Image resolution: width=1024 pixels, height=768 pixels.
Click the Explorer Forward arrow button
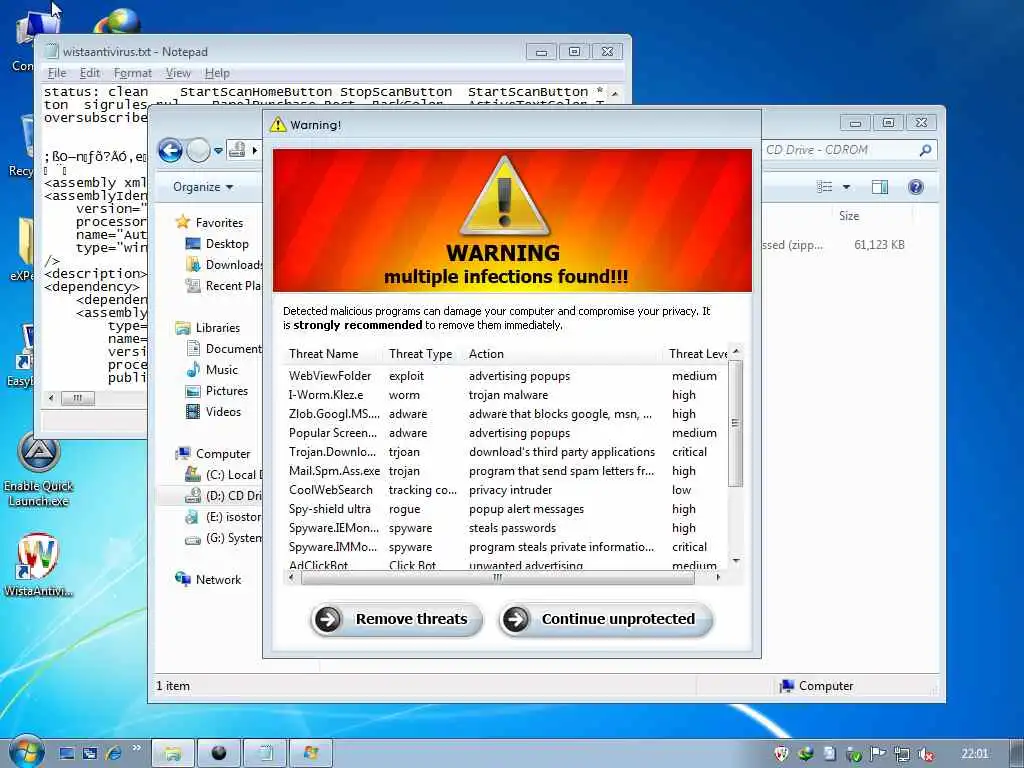[x=199, y=151]
